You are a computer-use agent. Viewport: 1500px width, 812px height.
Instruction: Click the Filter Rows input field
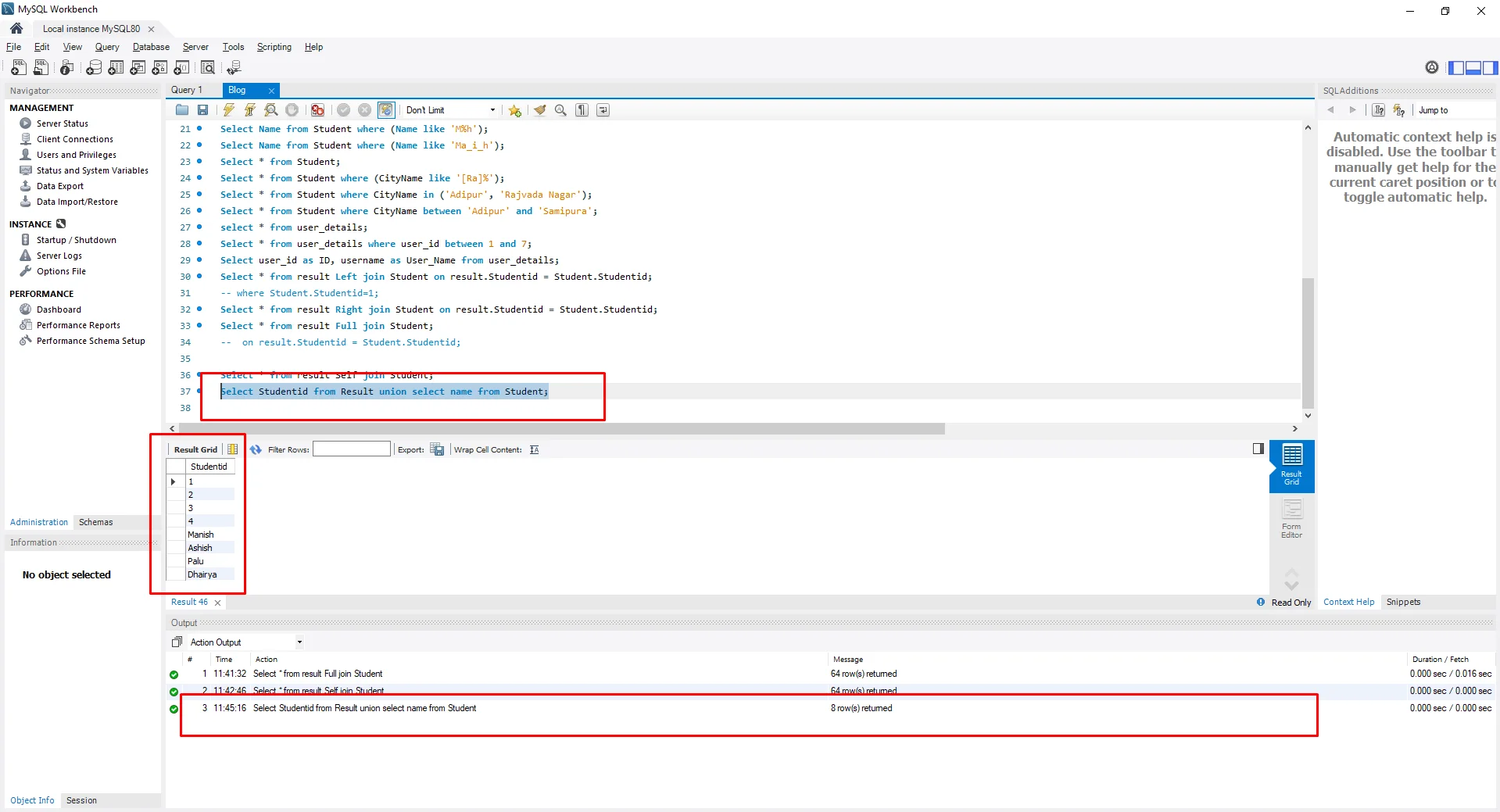(x=351, y=449)
